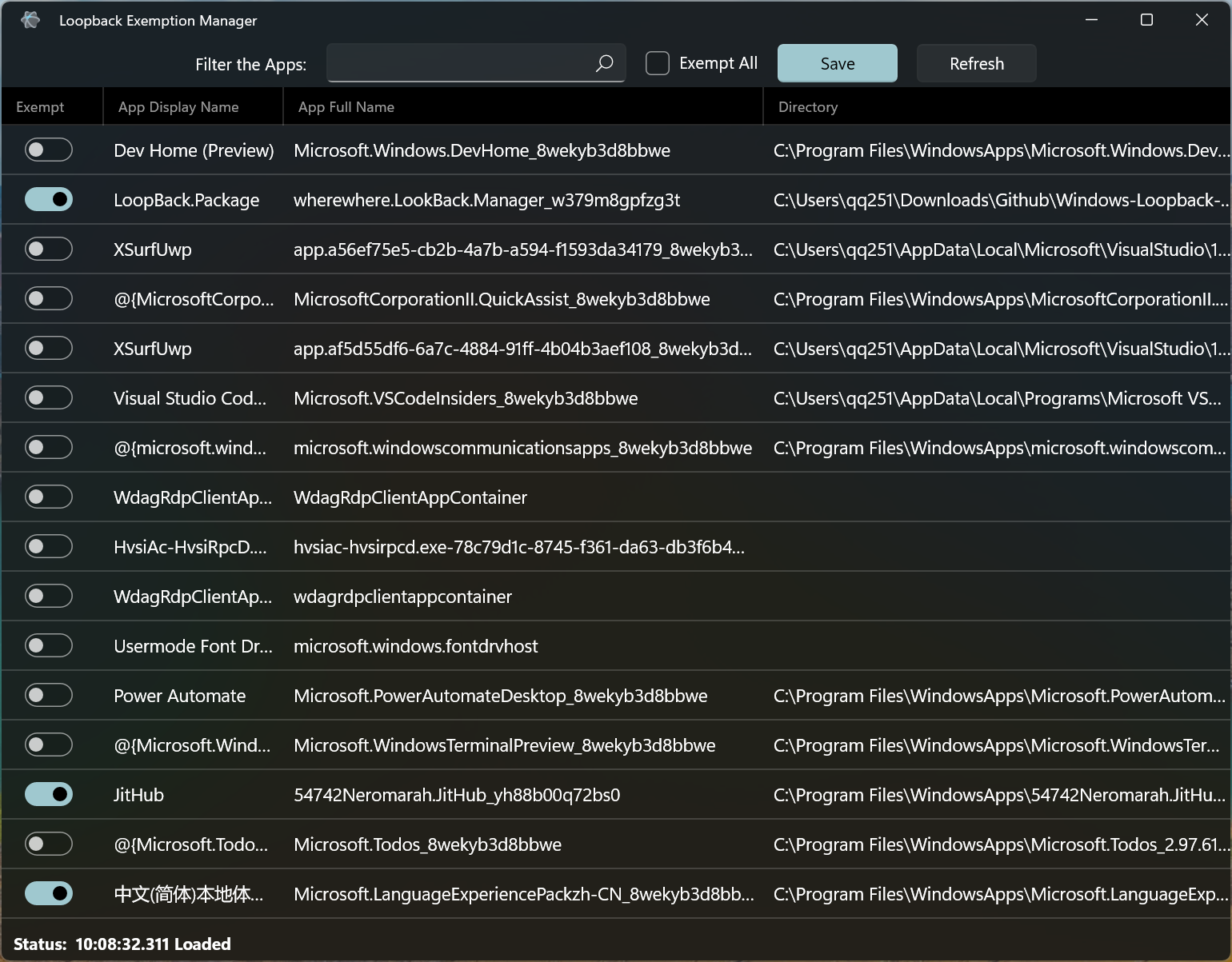Turn off exemption for LoopBack.Package
The width and height of the screenshot is (1232, 962).
pos(49,199)
